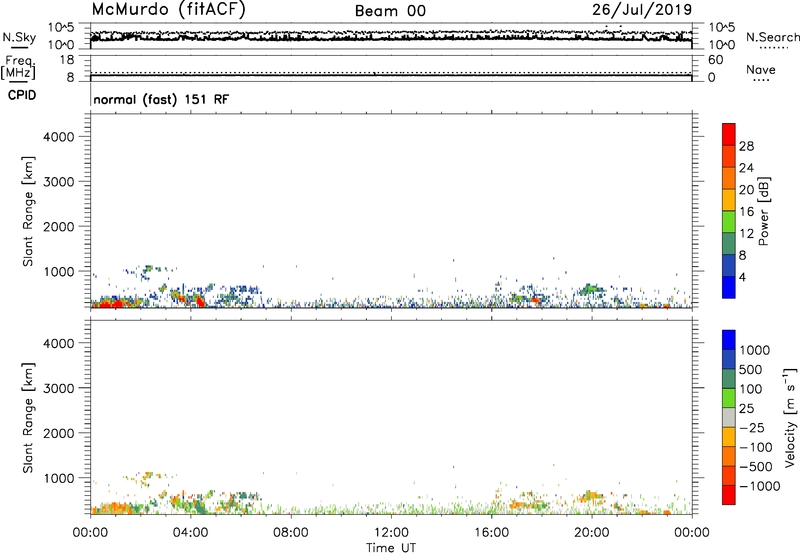Click the "CPID" label
Screen dimensions: 800x554
coord(22,95)
